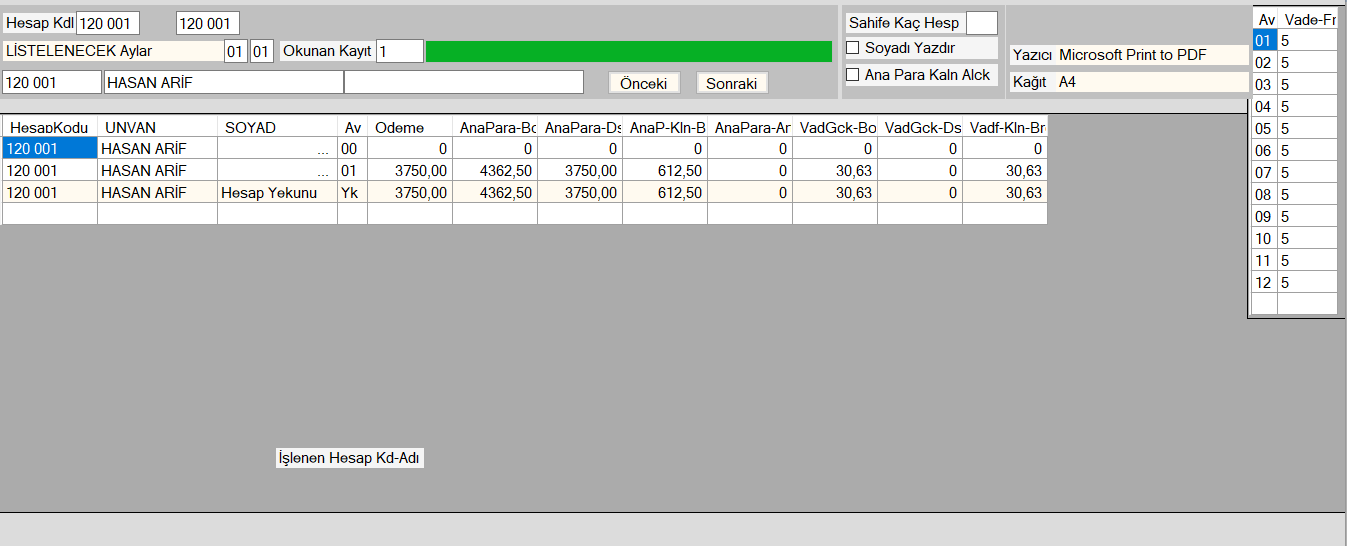The height and width of the screenshot is (546, 1347).
Task: Enable the Soyadı Yazdır checkbox
Action: (x=853, y=47)
